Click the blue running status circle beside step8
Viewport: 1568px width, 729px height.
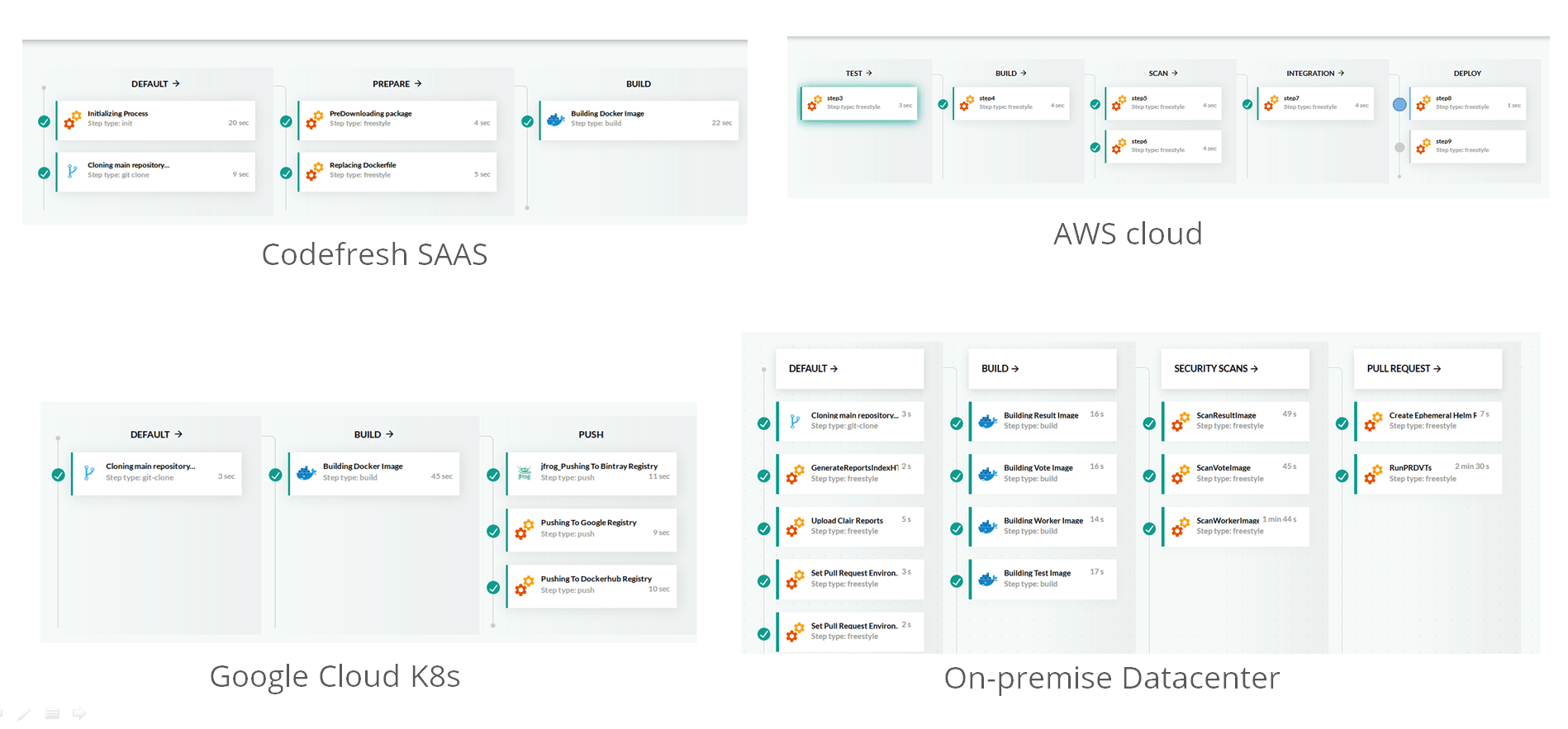click(1399, 105)
